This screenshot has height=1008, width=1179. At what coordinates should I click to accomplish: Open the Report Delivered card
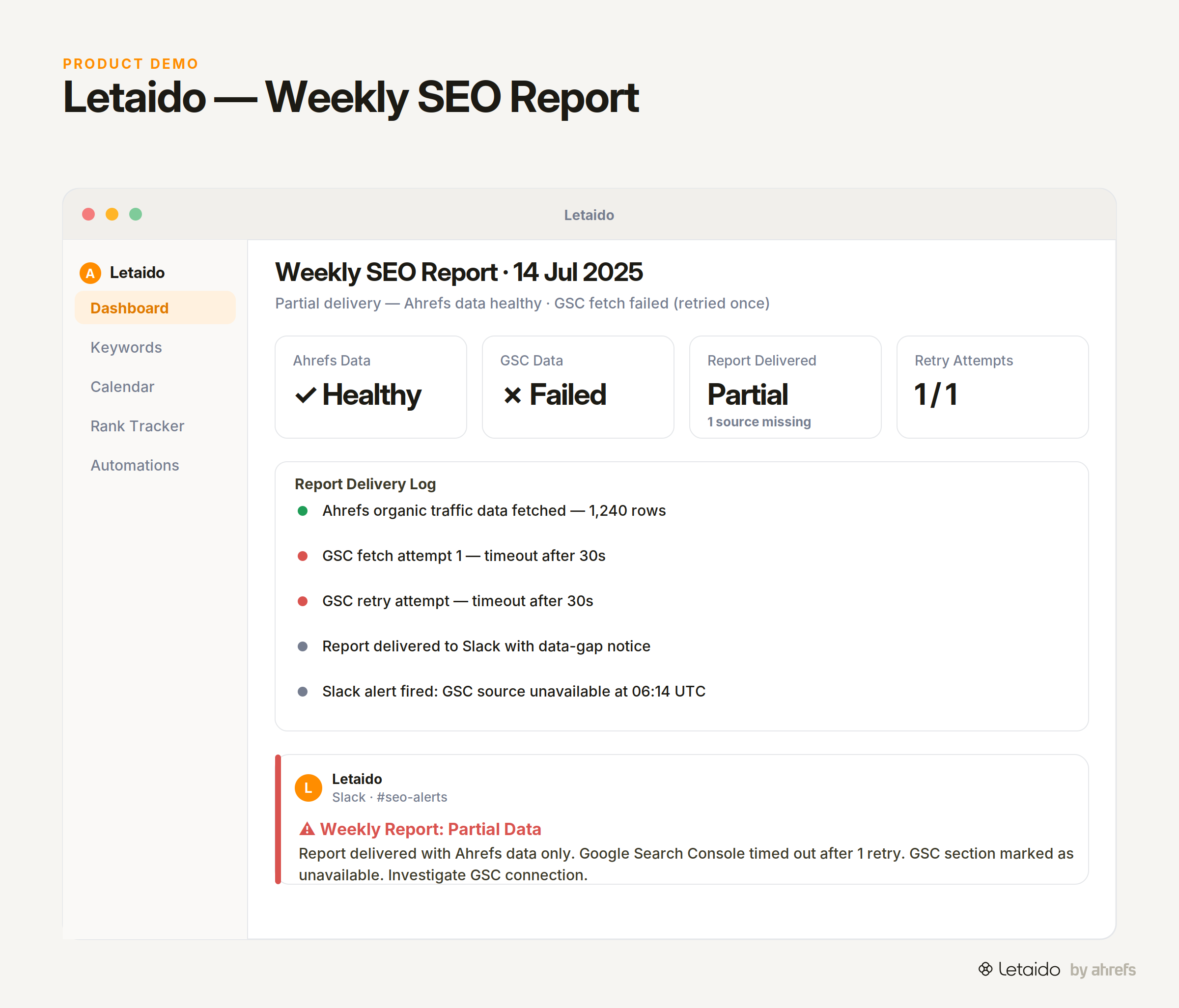pyautogui.click(x=785, y=387)
